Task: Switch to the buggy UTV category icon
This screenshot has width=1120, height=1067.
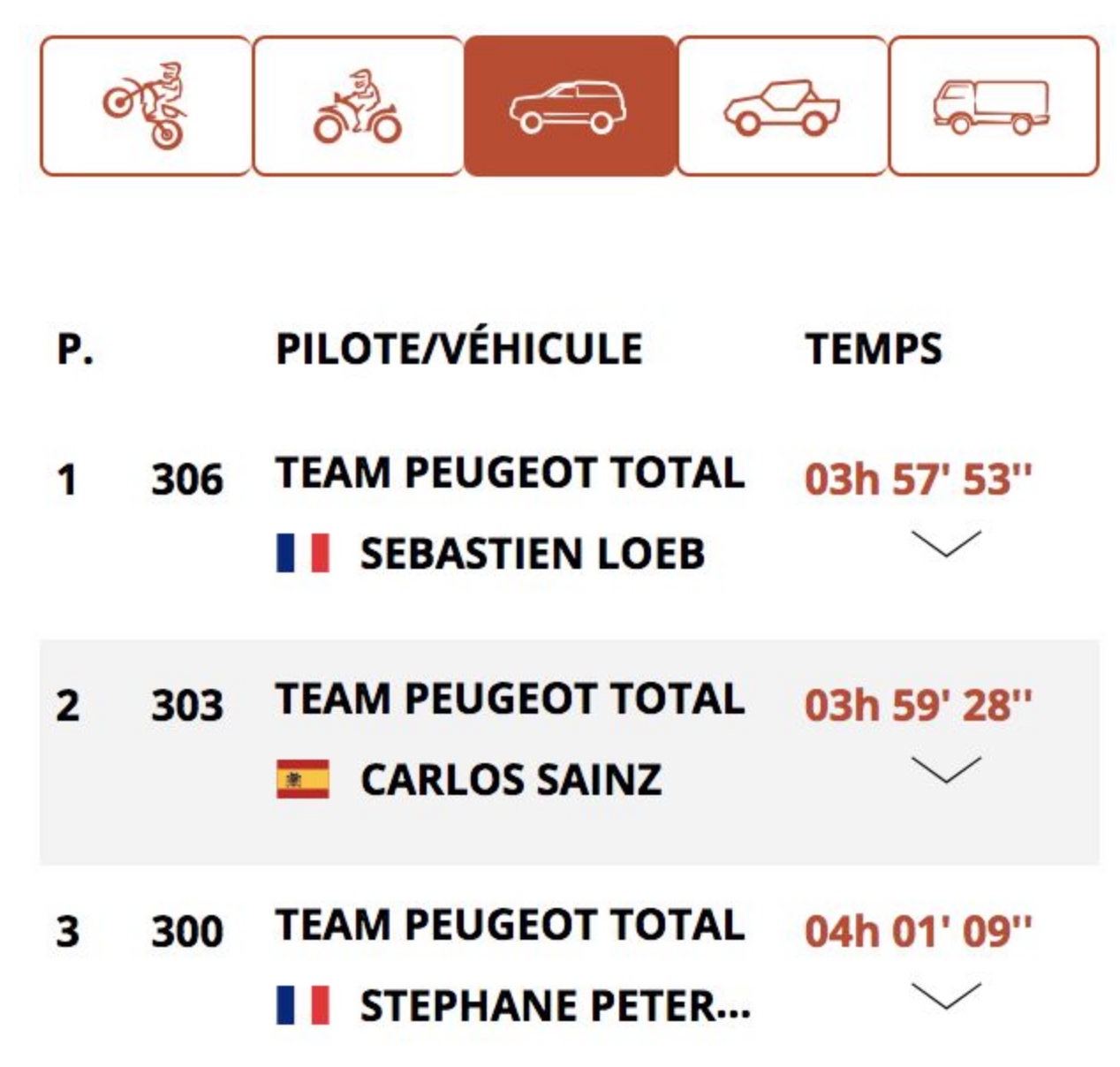Action: pyautogui.click(x=782, y=106)
